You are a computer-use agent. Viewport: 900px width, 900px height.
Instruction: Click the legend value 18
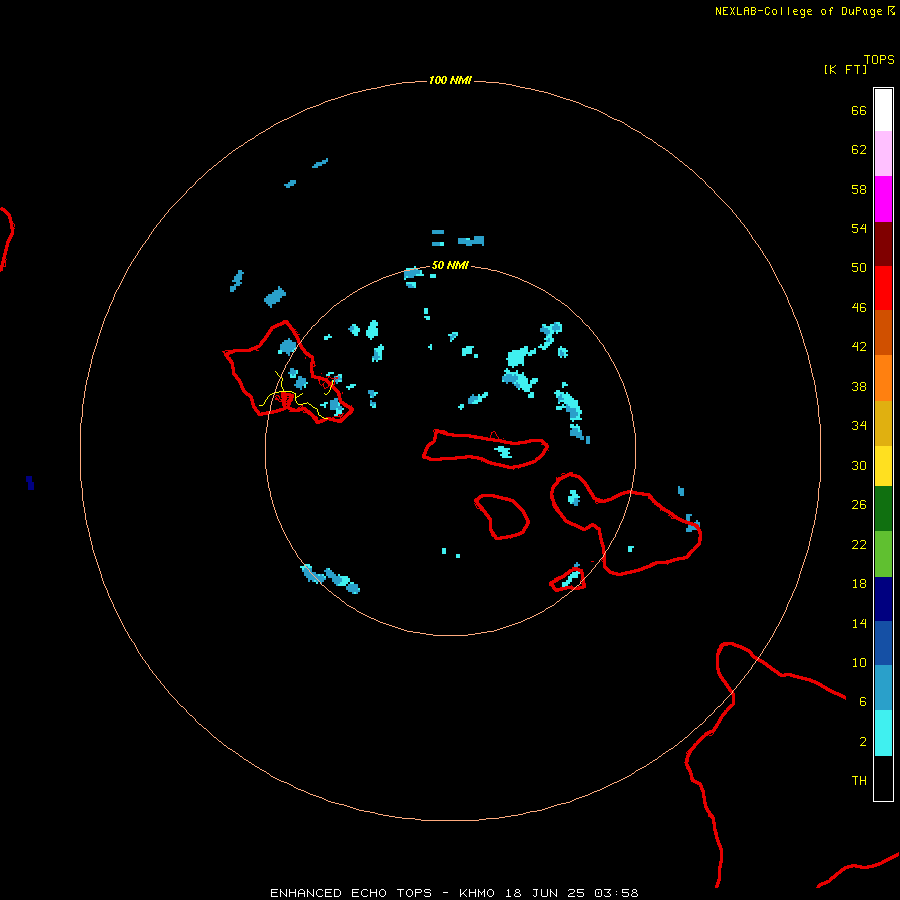point(859,584)
